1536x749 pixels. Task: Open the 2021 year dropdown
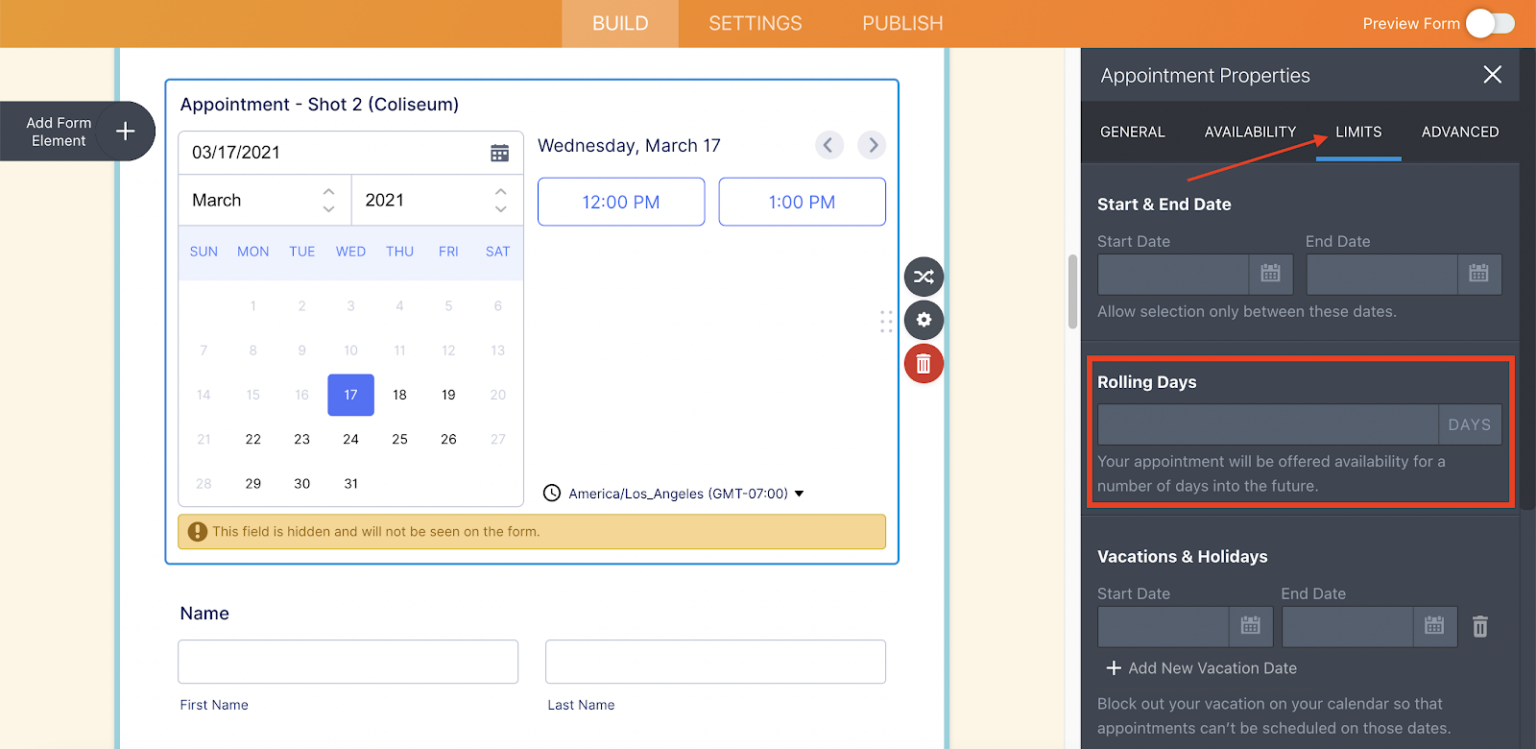click(436, 200)
